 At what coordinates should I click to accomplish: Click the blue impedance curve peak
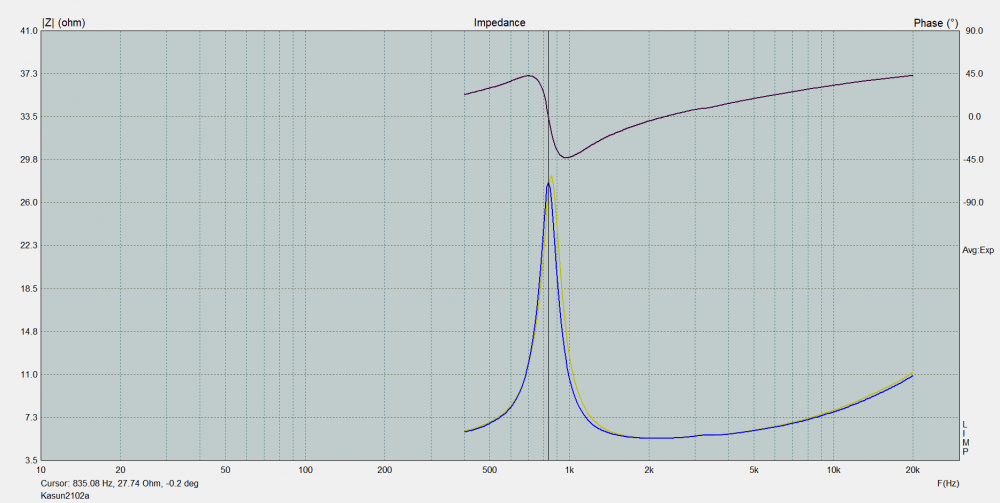pyautogui.click(x=548, y=184)
